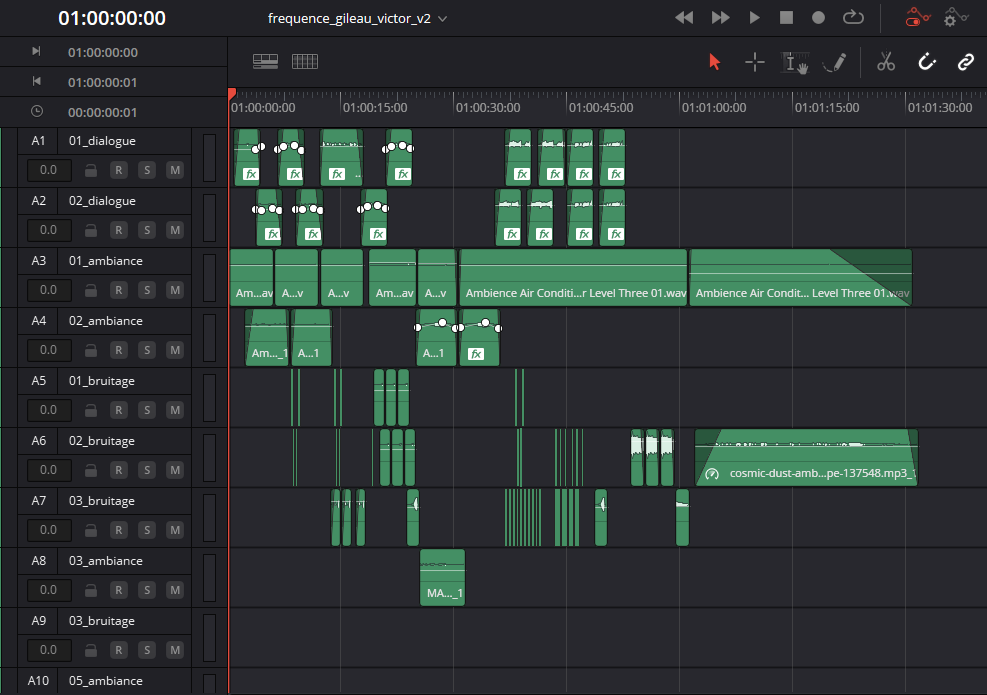Mute track A6 02_bruitage

175,470
